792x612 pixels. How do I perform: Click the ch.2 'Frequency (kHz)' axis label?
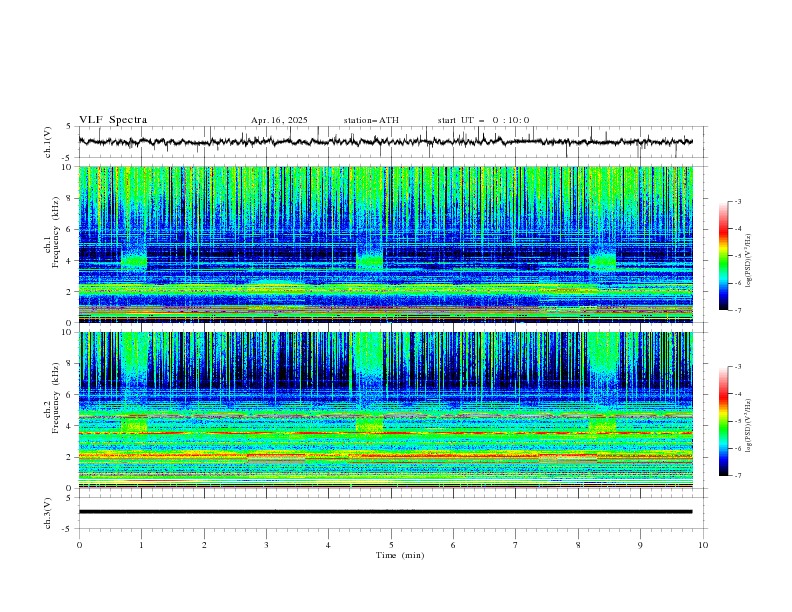tap(56, 398)
